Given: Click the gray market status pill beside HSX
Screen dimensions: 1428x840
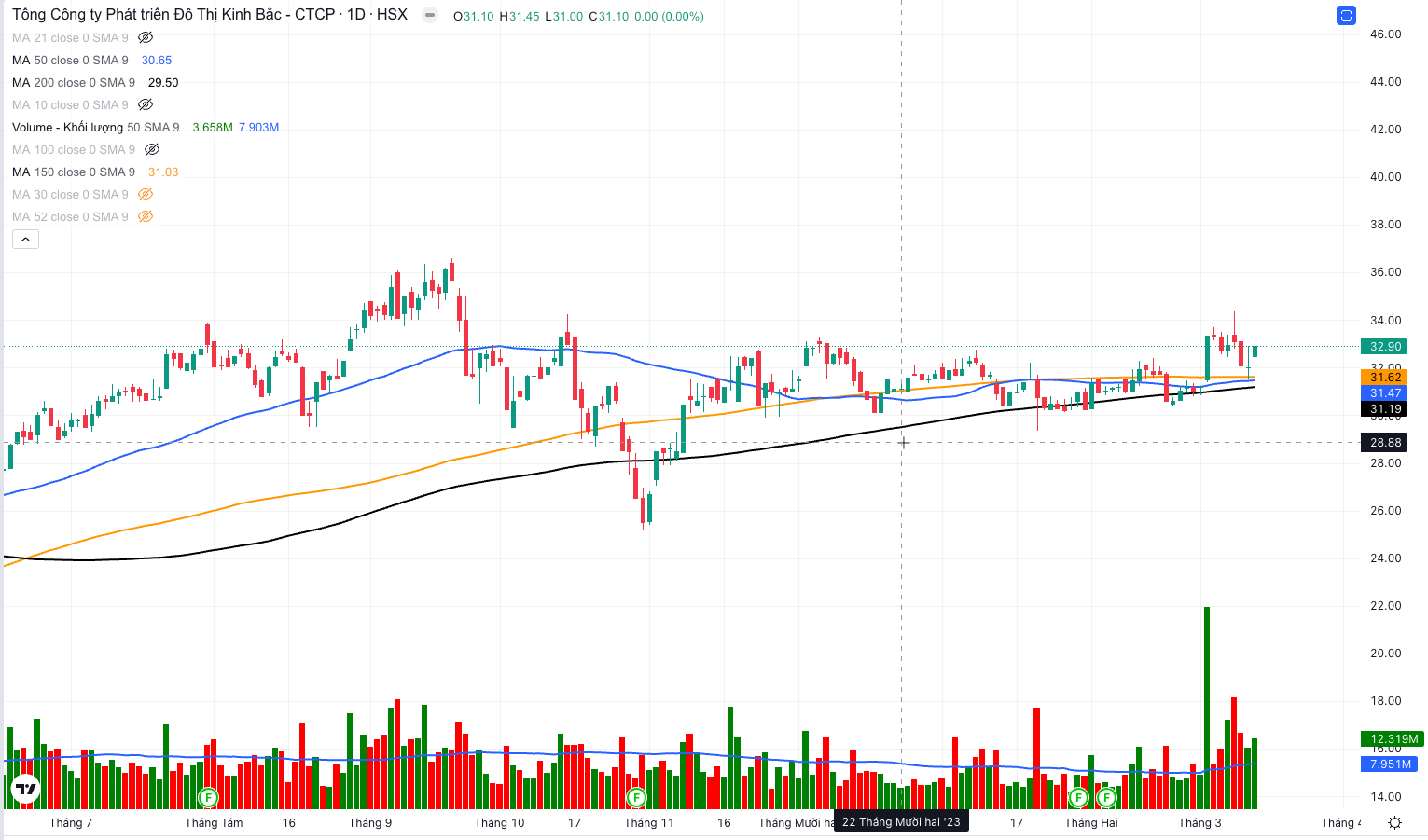Looking at the screenshot, I should click(x=429, y=15).
